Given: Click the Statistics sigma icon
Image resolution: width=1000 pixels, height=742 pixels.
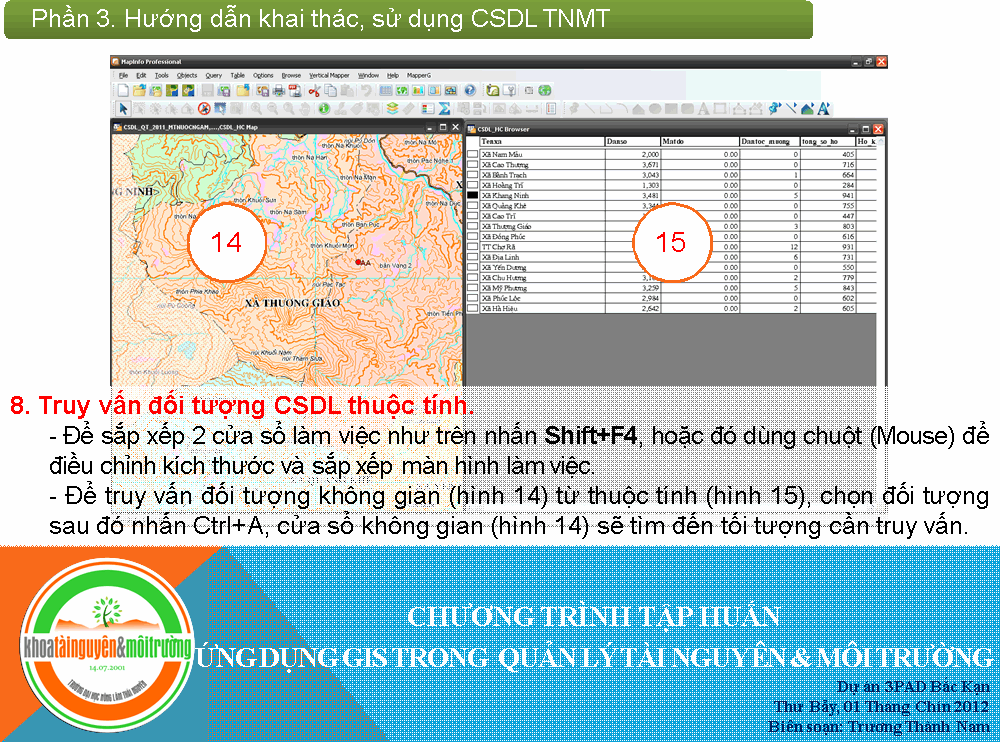Looking at the screenshot, I should (445, 108).
